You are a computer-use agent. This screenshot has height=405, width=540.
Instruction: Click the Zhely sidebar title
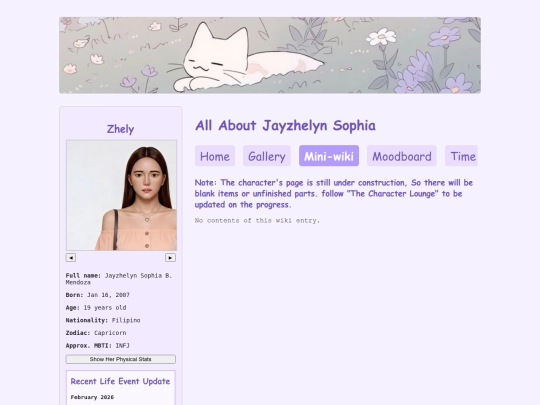(121, 129)
